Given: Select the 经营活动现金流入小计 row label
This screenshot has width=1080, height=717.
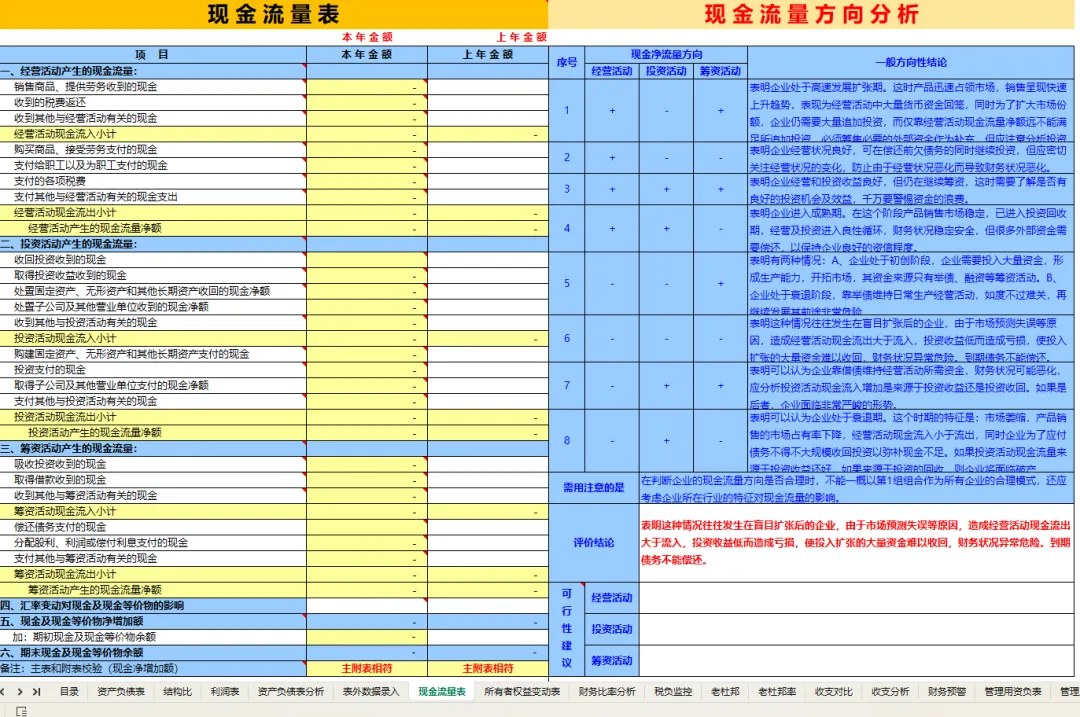Looking at the screenshot, I should coord(153,134).
